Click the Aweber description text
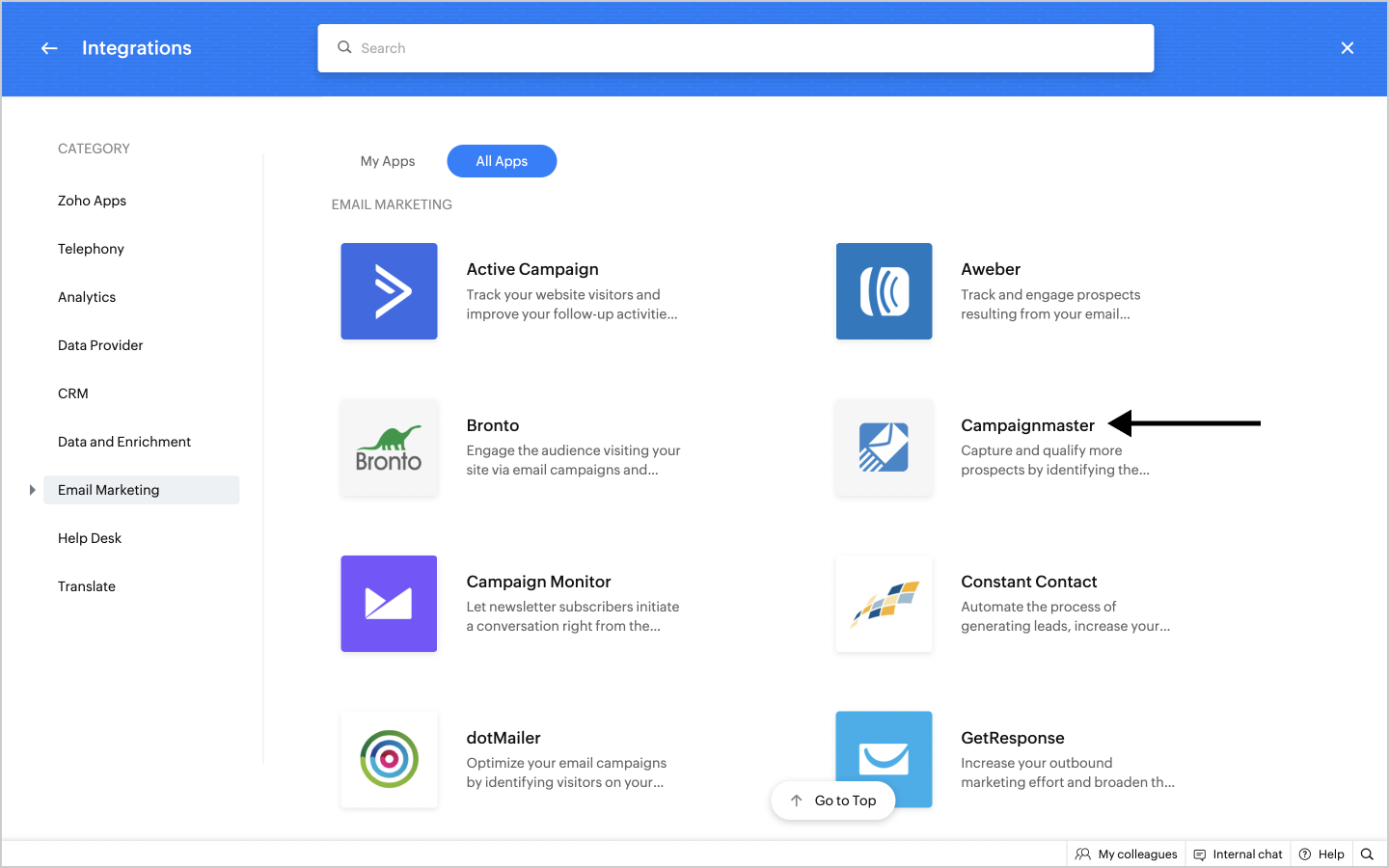Viewport: 1389px width, 868px height. 1050,305
